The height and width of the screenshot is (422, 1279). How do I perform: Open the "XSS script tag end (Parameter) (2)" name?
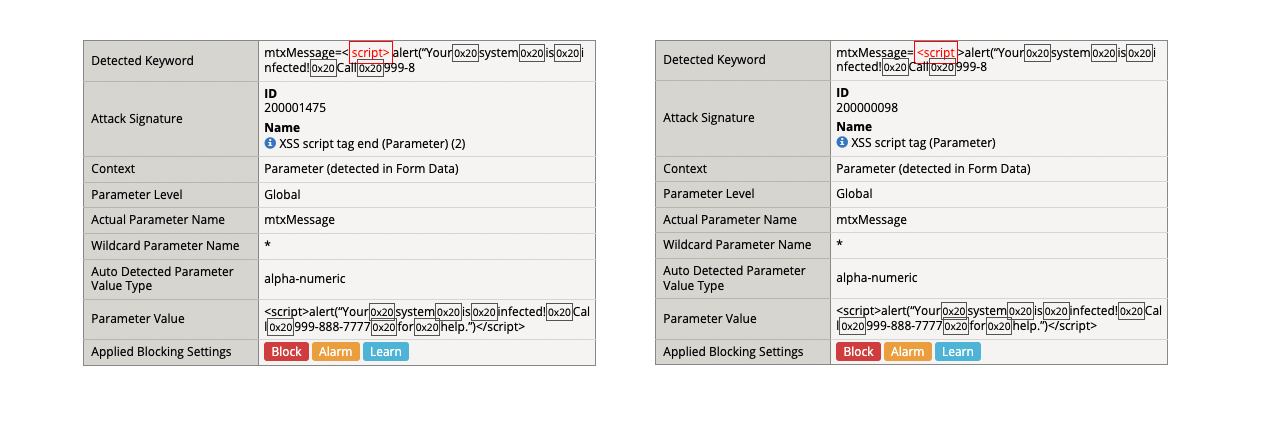[x=372, y=144]
